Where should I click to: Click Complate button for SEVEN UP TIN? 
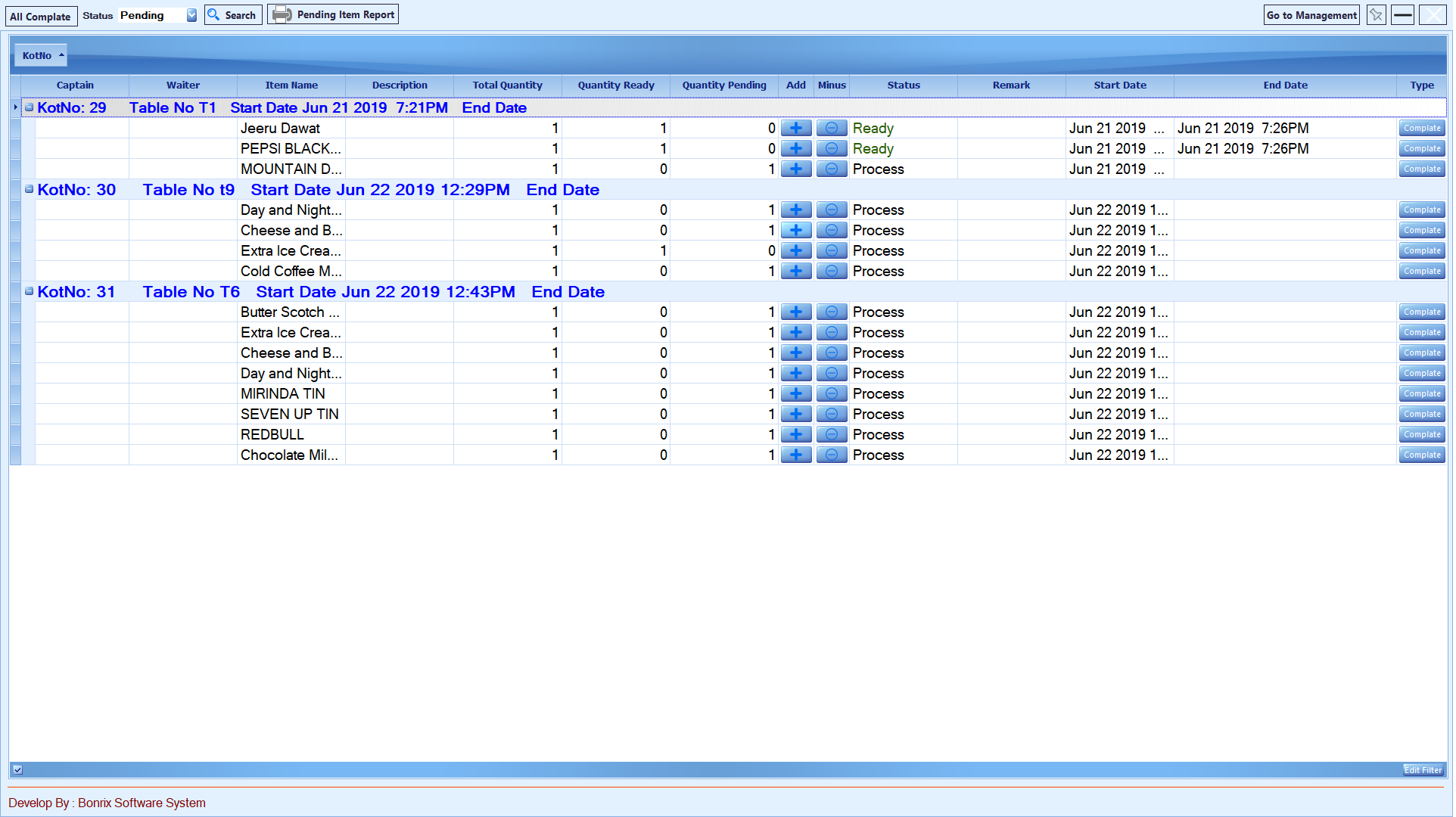(1421, 415)
